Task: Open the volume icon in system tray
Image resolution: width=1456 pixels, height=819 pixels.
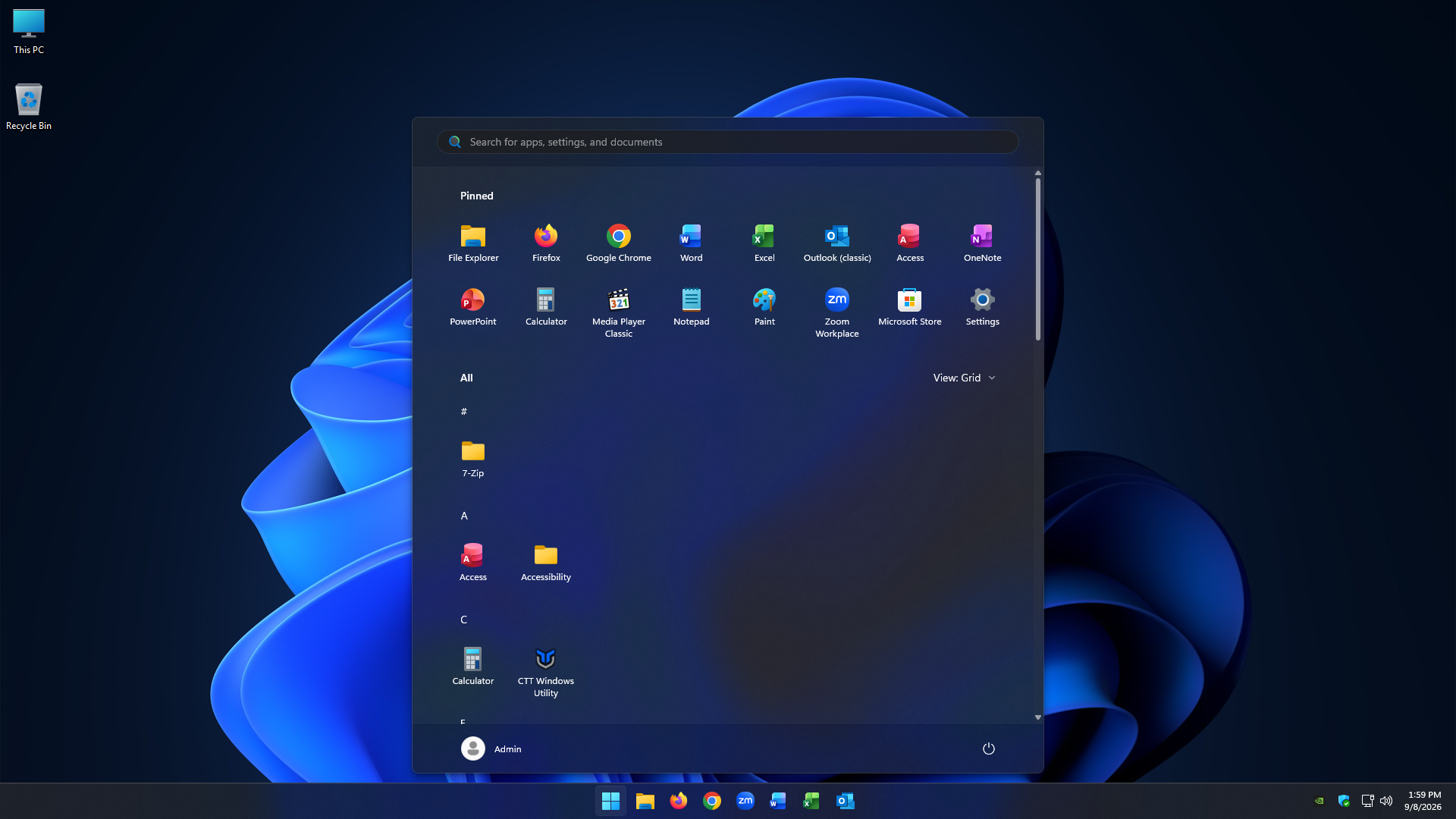Action: (1386, 801)
